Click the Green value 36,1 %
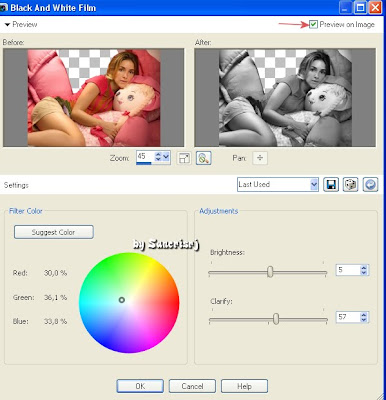 click(x=55, y=297)
